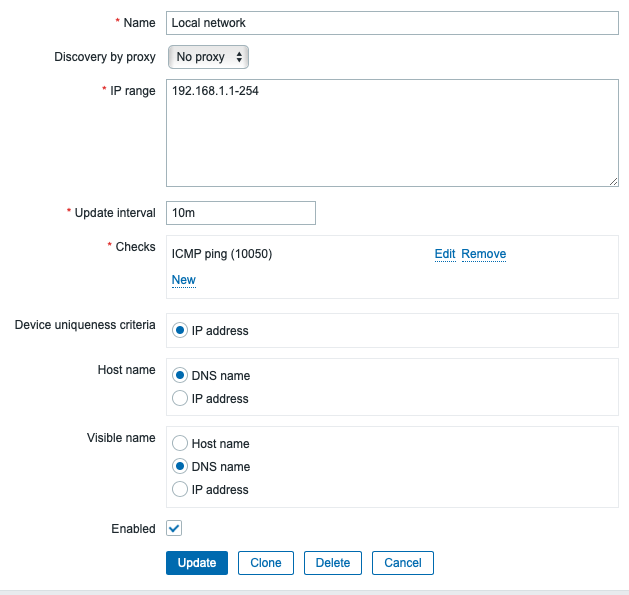
Task: Set Visible name to Host name
Action: pos(180,444)
